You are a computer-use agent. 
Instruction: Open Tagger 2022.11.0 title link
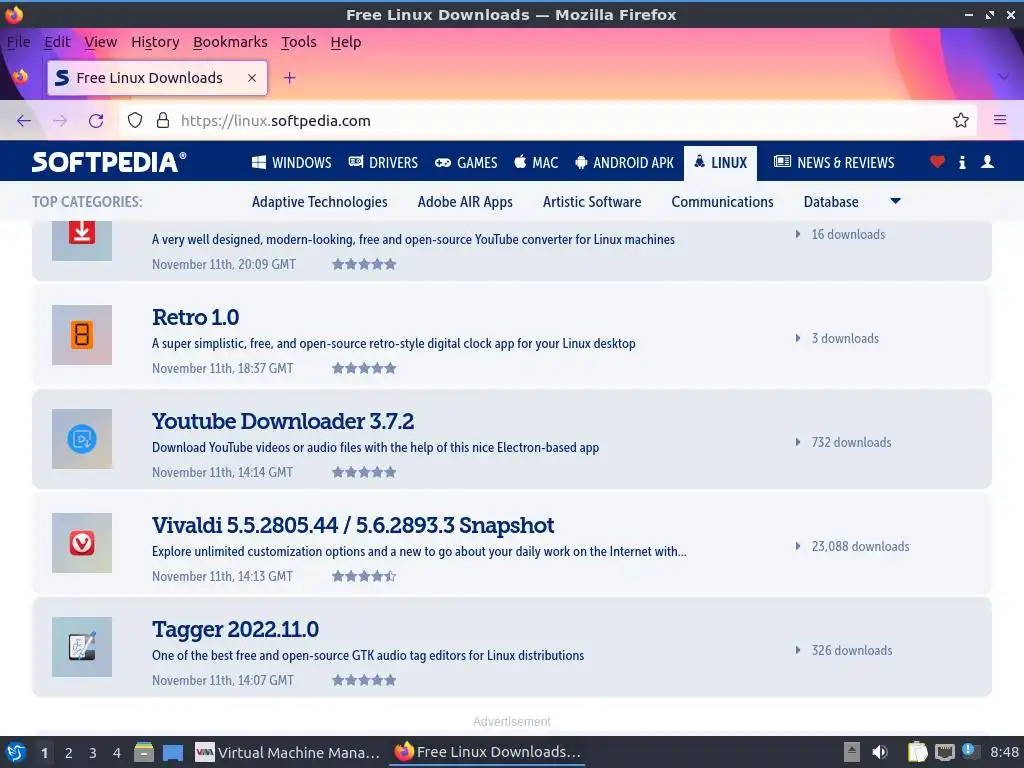tap(235, 630)
